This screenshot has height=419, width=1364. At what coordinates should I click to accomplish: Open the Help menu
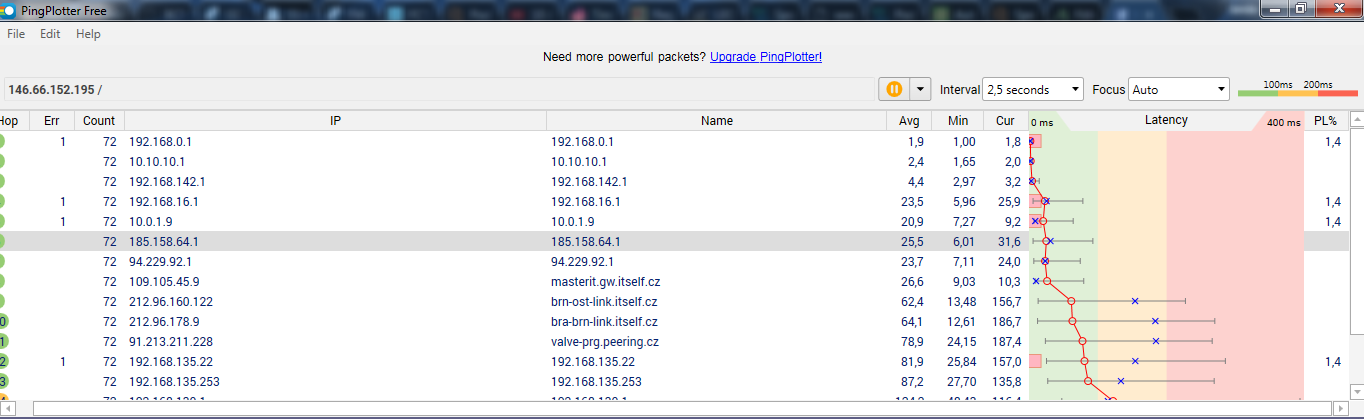88,34
